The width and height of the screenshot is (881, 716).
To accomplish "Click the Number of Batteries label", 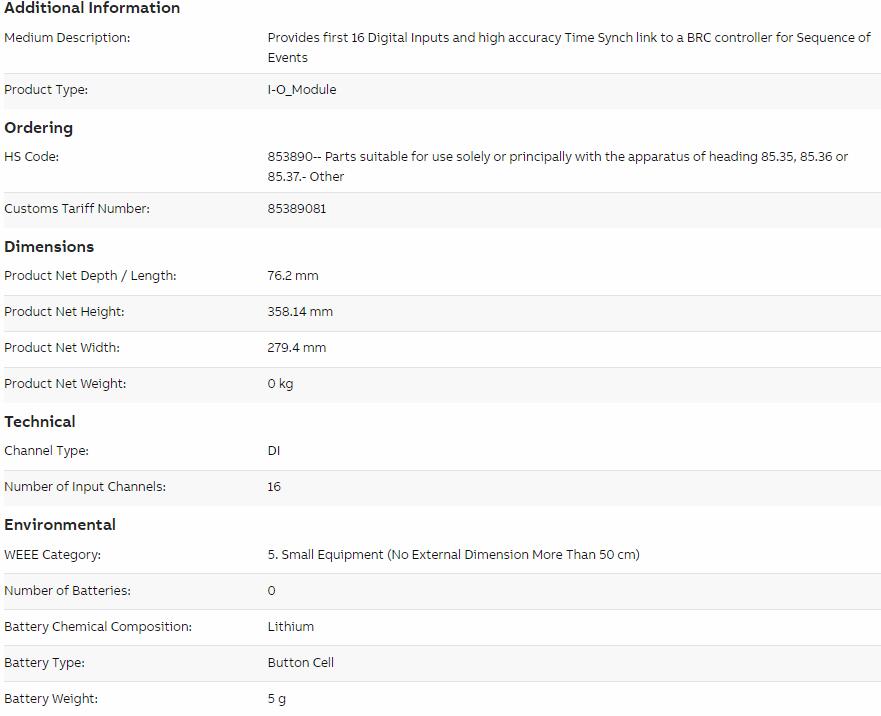I will 67,591.
